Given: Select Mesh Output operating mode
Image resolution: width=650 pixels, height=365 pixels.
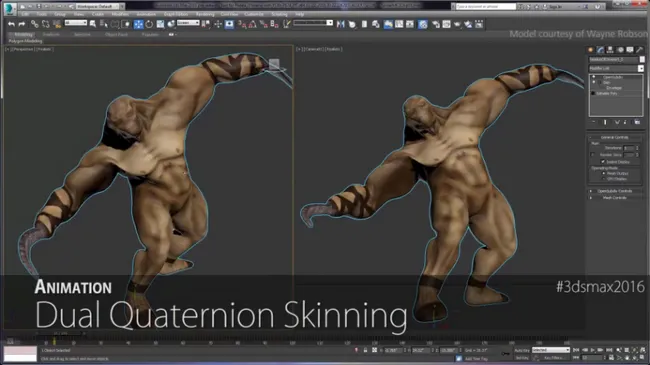Looking at the screenshot, I should 604,173.
